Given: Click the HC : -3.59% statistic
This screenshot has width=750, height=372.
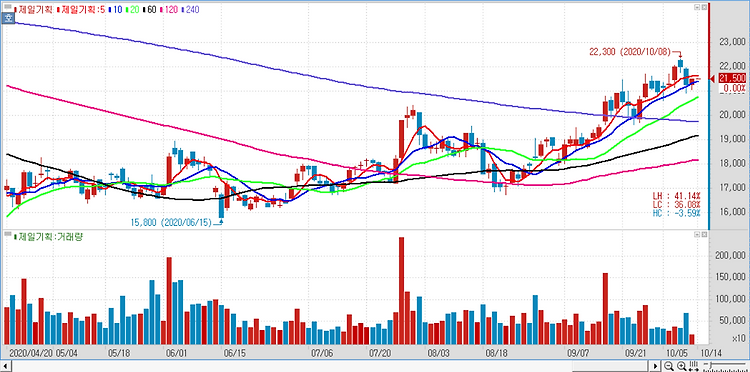Looking at the screenshot, I should pyautogui.click(x=676, y=213).
